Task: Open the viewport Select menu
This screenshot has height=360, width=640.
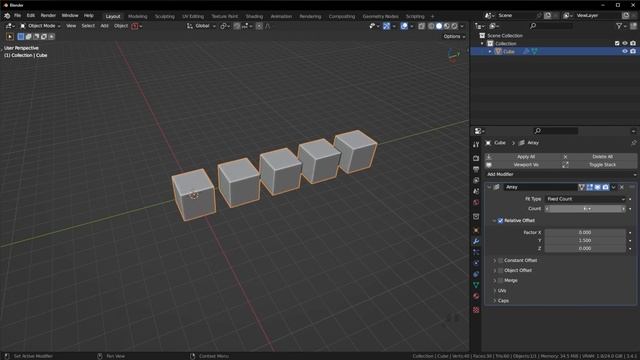Action: point(88,26)
